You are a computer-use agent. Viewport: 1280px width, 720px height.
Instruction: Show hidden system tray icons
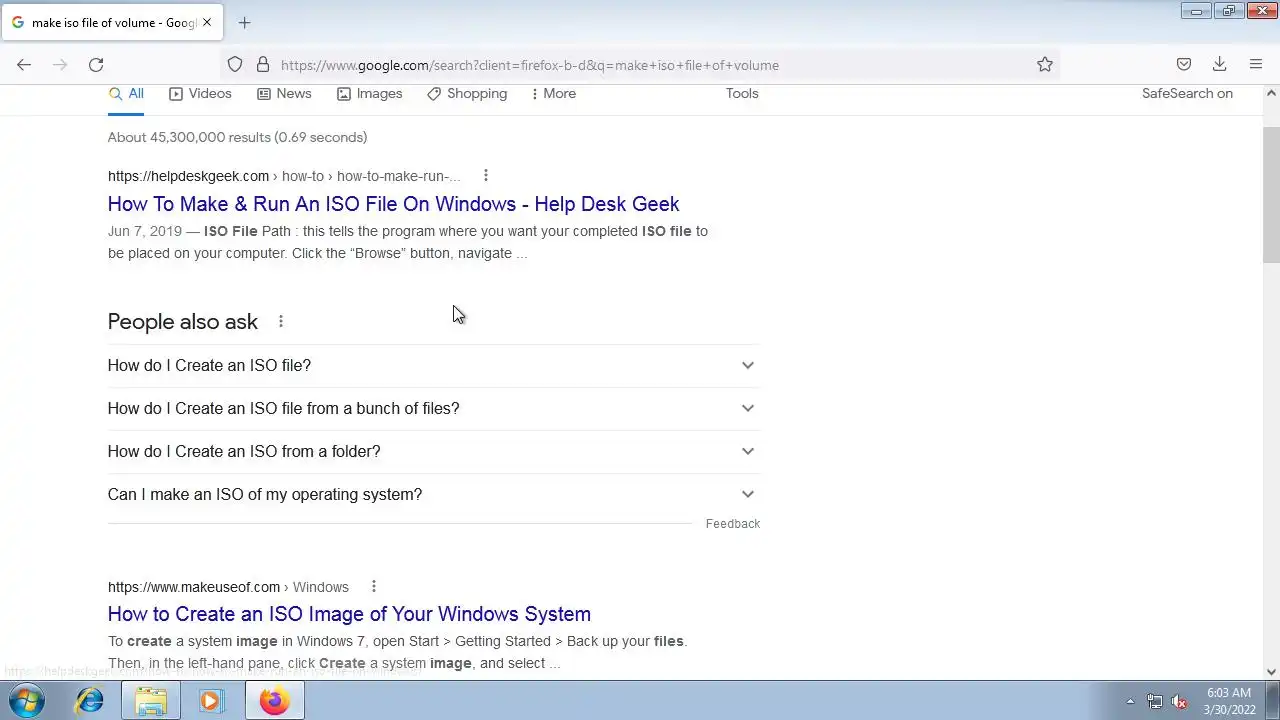[x=1130, y=702]
